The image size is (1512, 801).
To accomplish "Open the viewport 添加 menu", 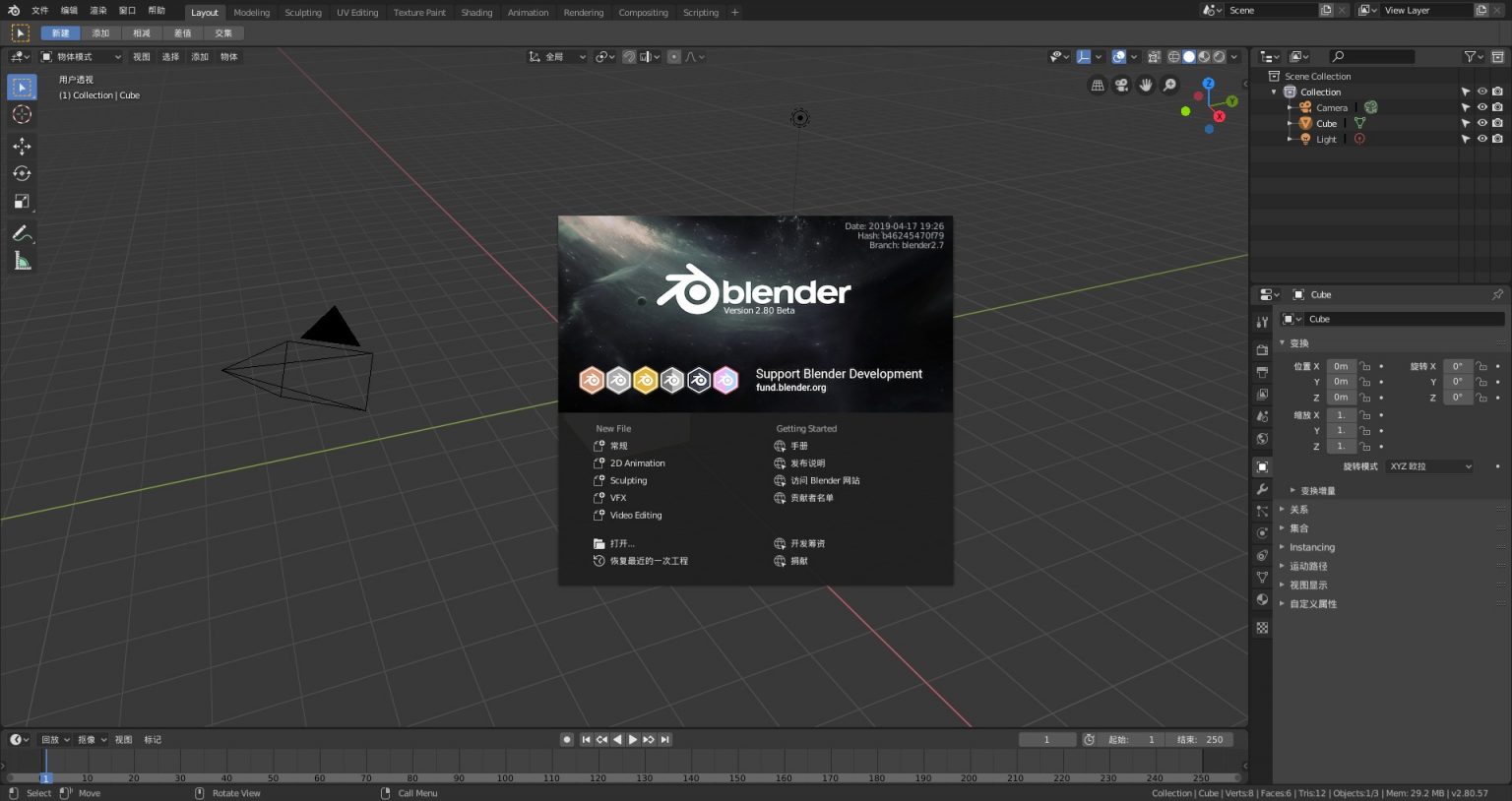I will [200, 57].
